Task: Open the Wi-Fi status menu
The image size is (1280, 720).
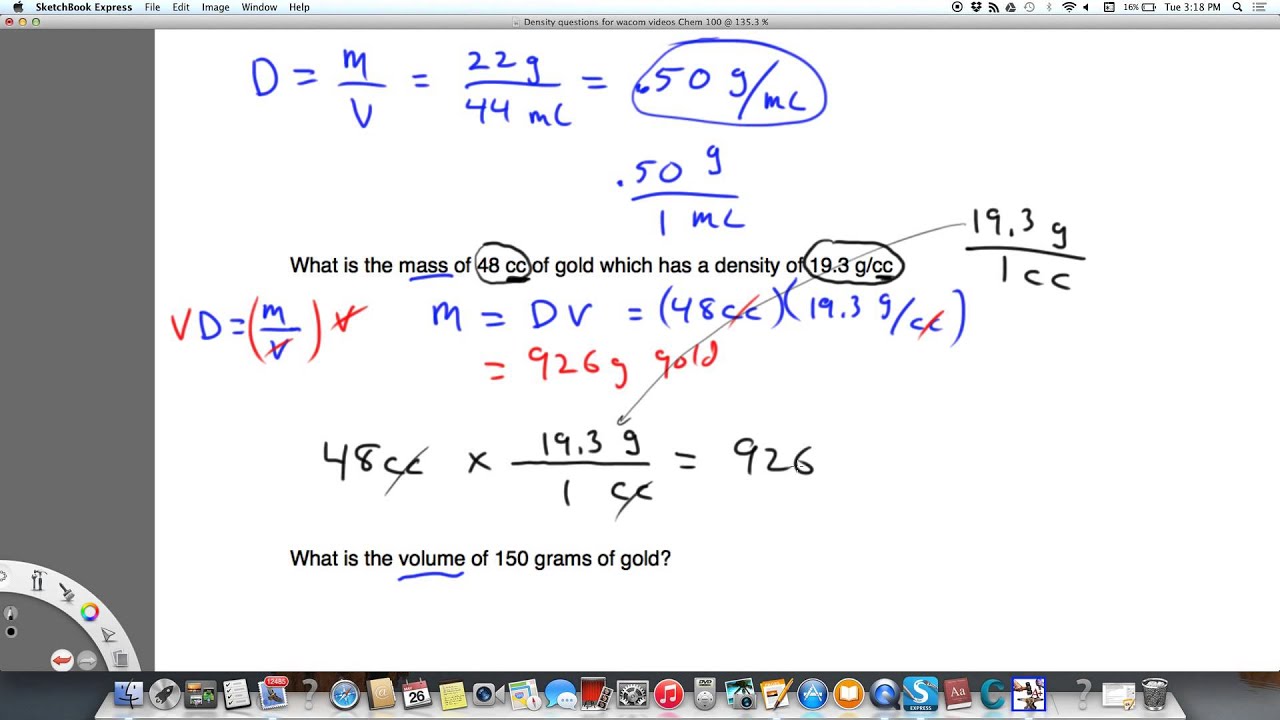Action: pyautogui.click(x=1069, y=7)
